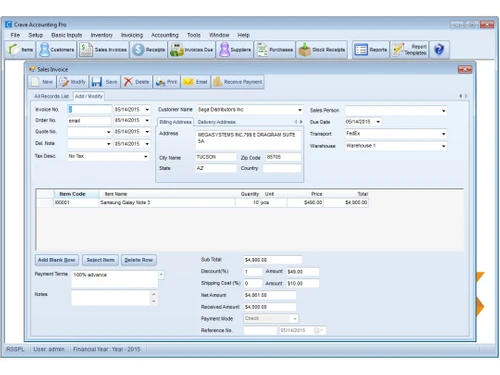Image resolution: width=500 pixels, height=375 pixels.
Task: Click the Zip Code field
Action: pos(283,157)
